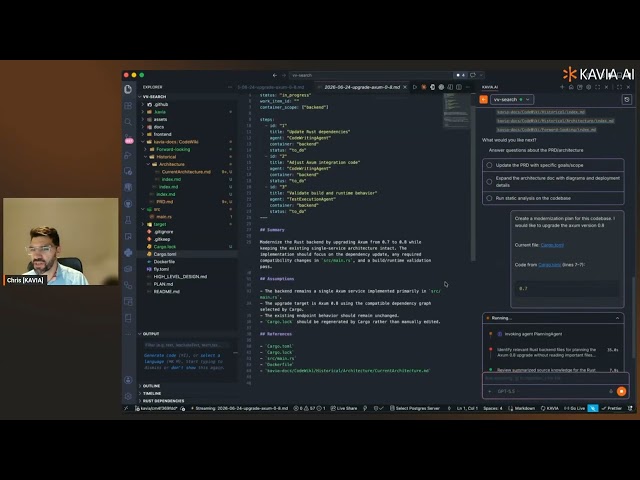Viewport: 640px width, 480px height.
Task: Open PRD.md in explorer
Action: coord(165,202)
